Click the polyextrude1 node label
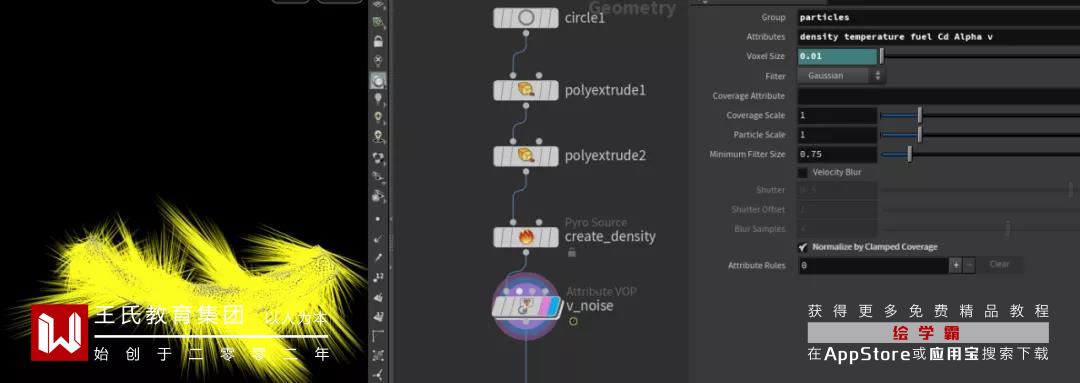1080x383 pixels. tap(605, 90)
